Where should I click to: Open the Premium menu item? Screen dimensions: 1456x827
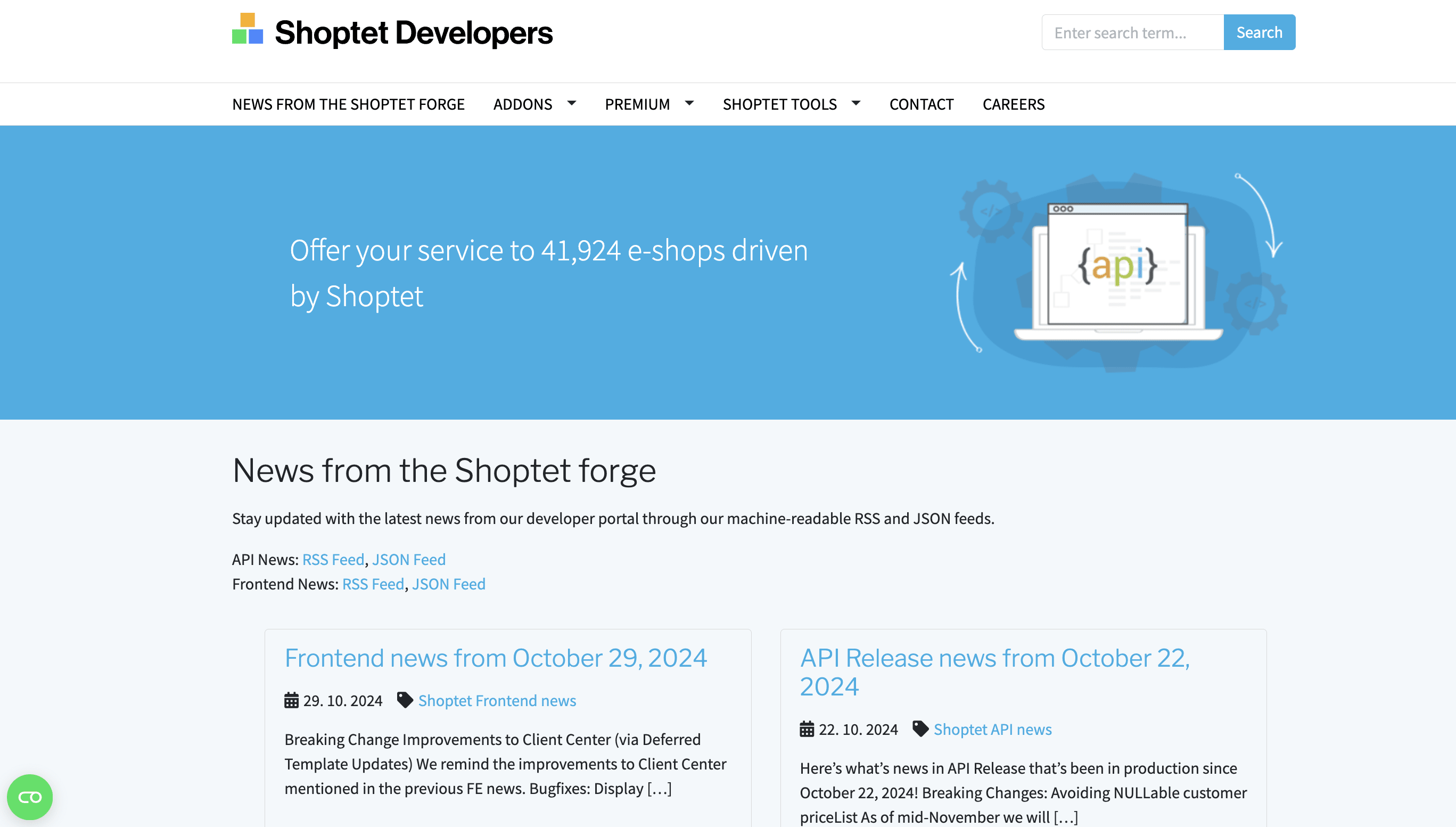pyautogui.click(x=637, y=104)
